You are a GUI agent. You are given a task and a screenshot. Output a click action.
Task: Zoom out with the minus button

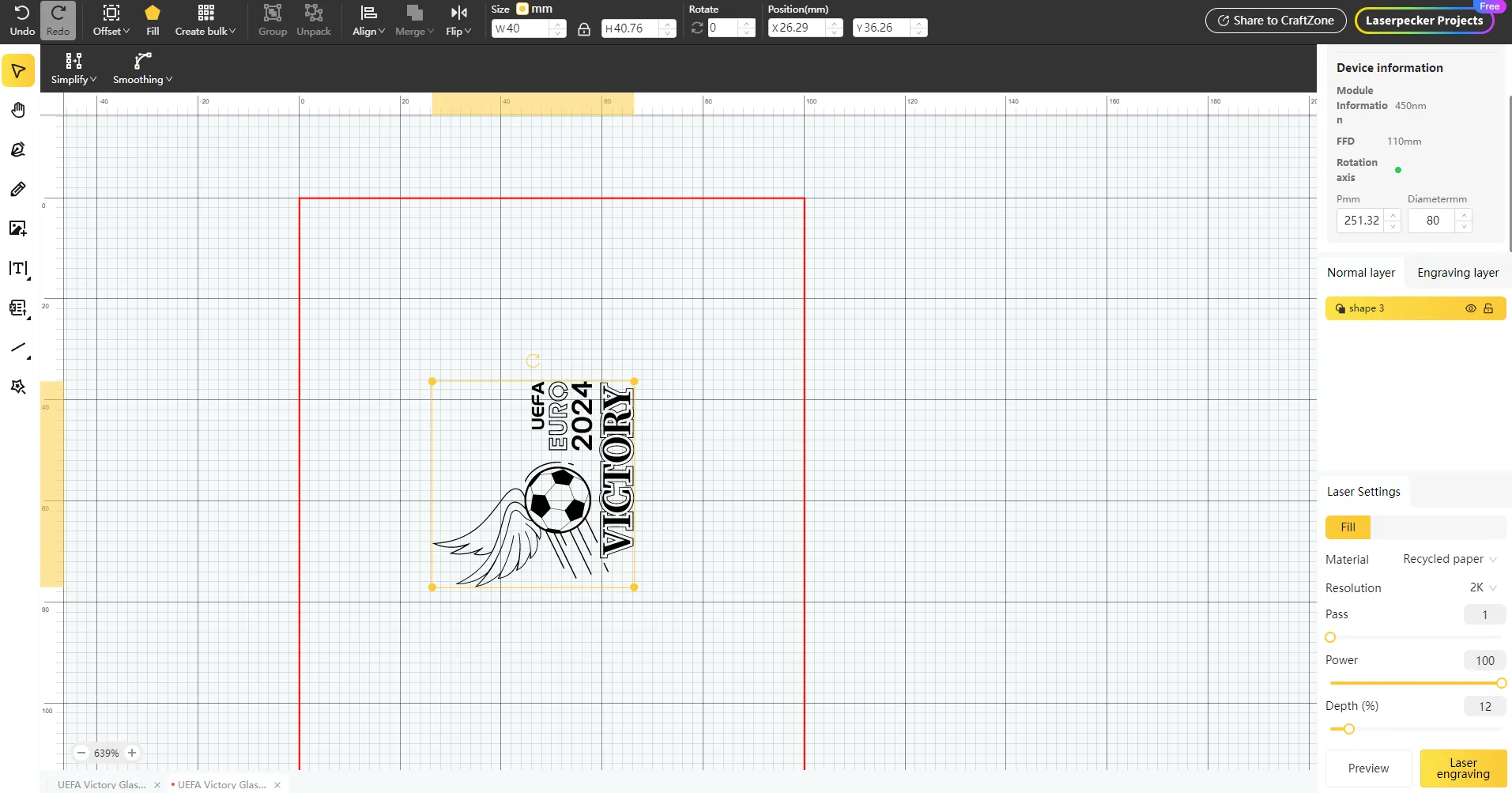tap(81, 753)
